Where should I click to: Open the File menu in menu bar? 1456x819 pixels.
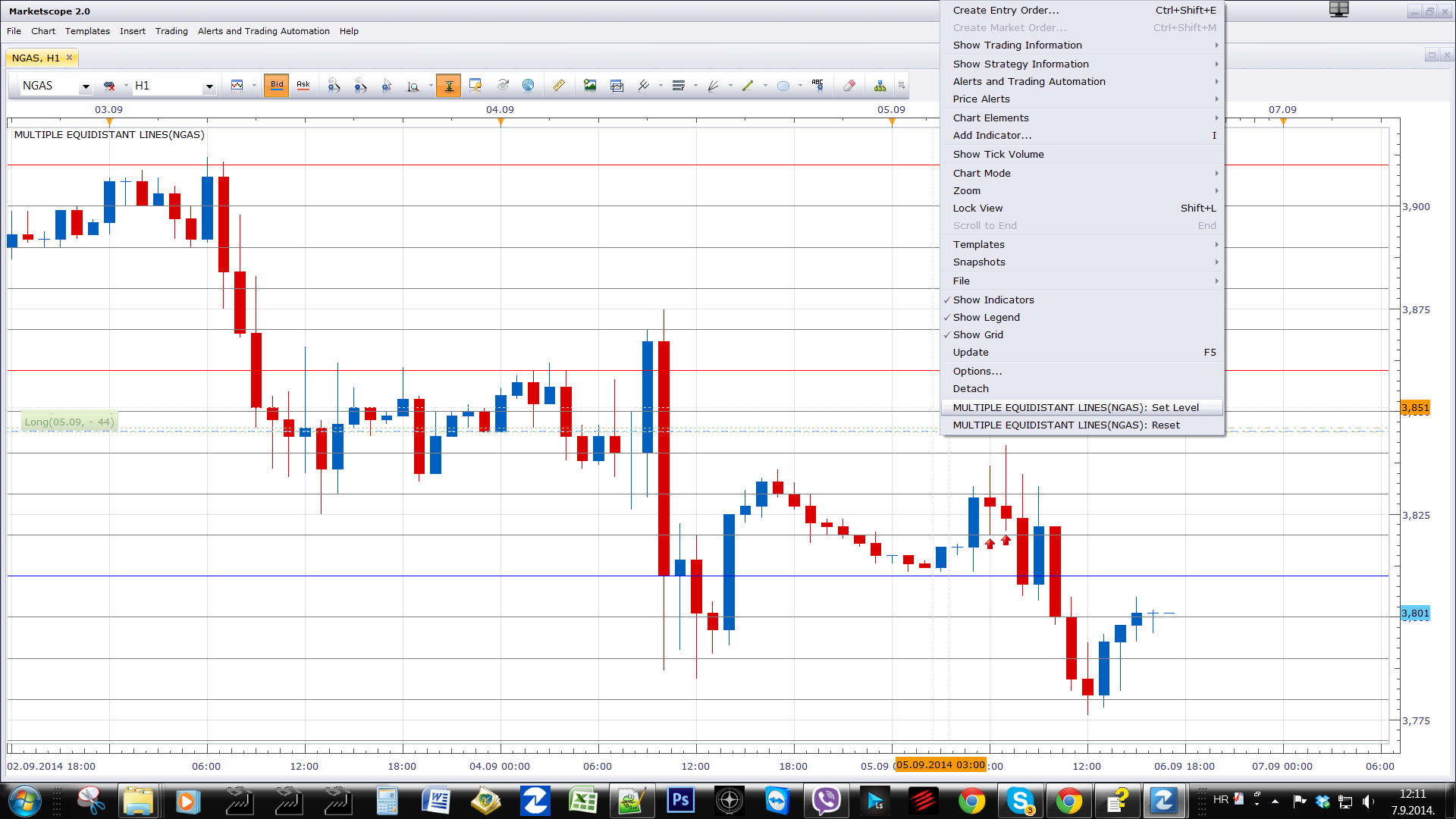coord(14,31)
